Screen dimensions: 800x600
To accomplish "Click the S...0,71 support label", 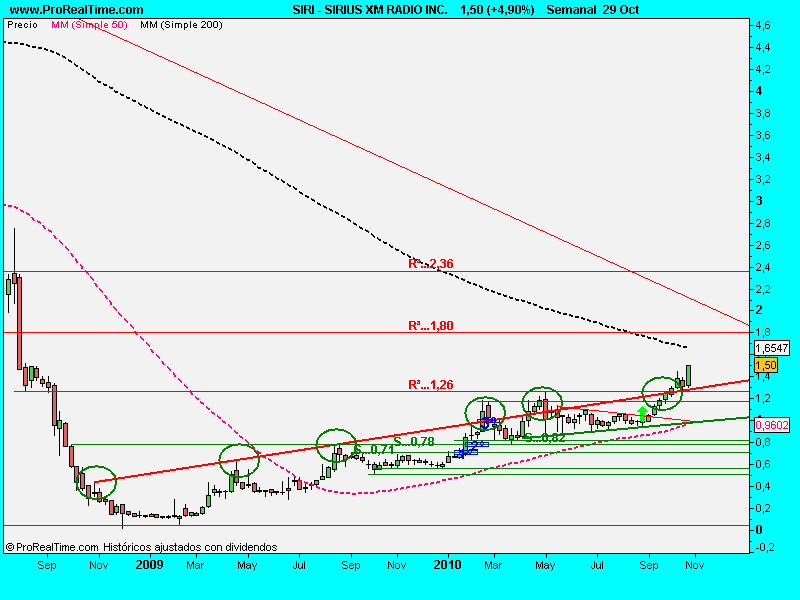I will [x=373, y=449].
